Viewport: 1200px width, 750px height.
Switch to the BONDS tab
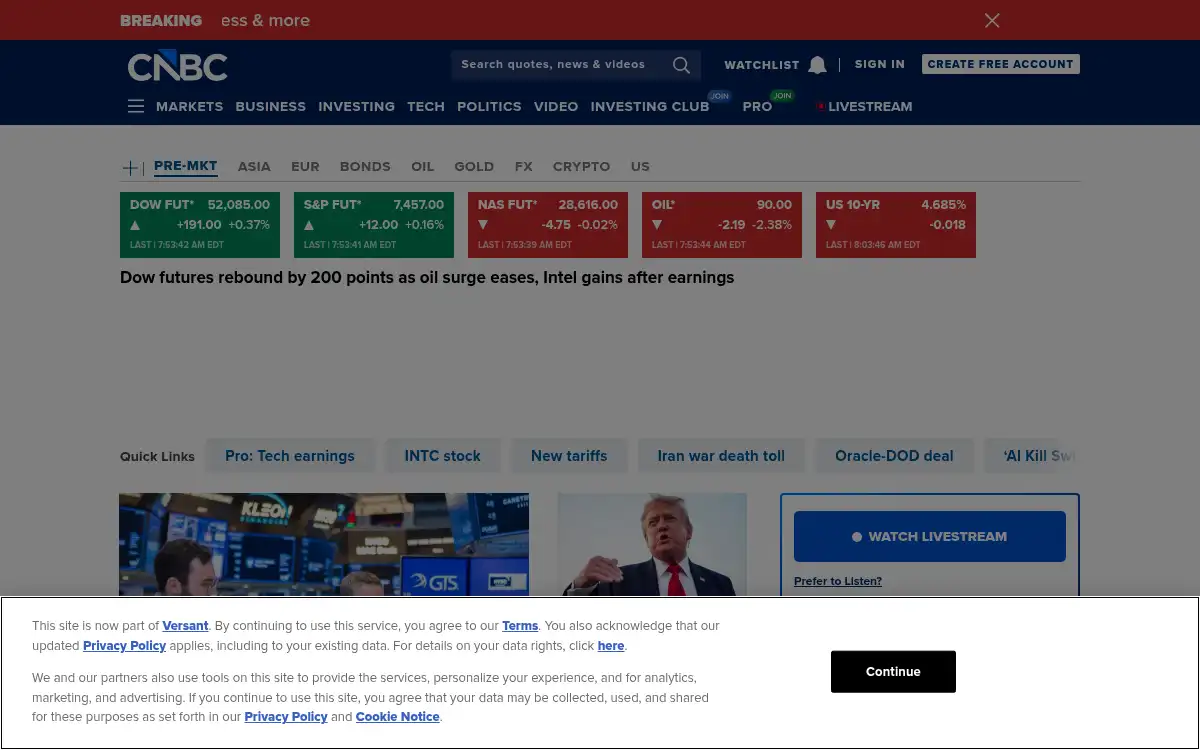pos(365,167)
